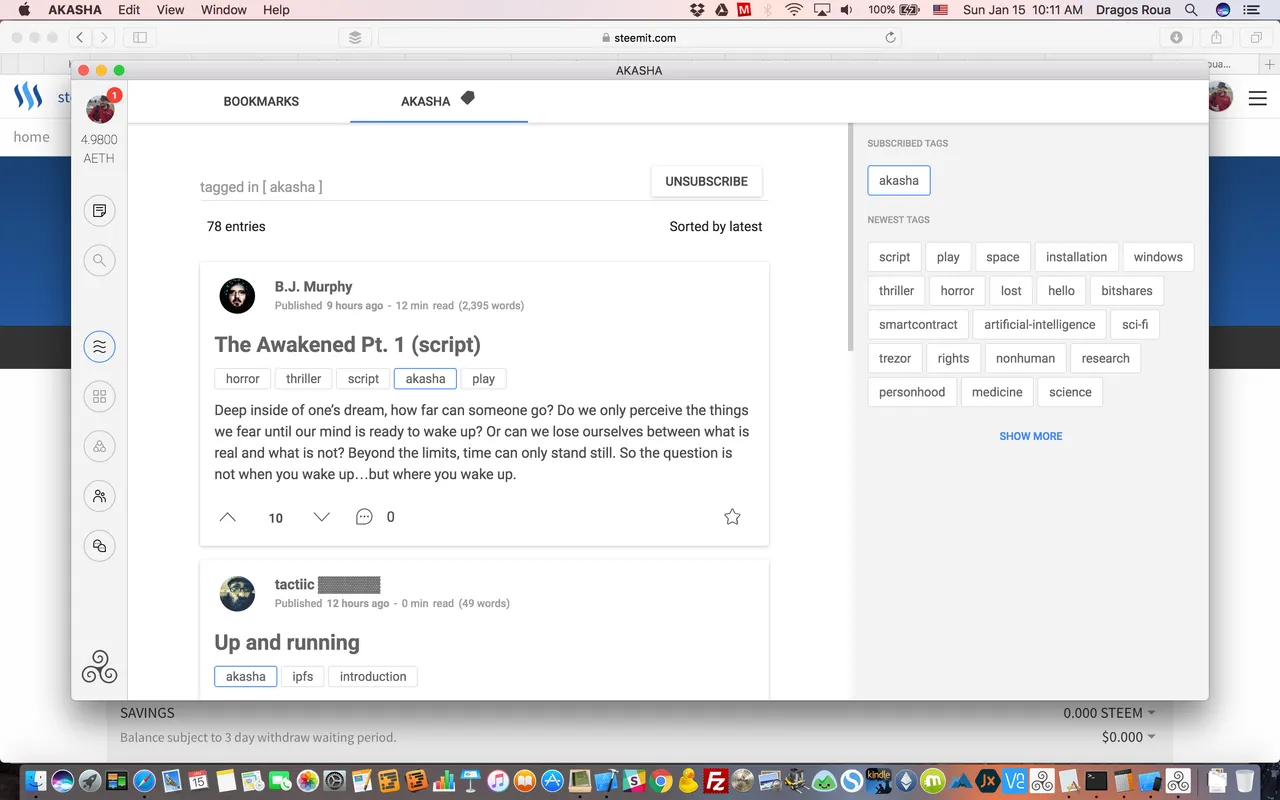Open the Help menu
The height and width of the screenshot is (800, 1280).
[276, 10]
